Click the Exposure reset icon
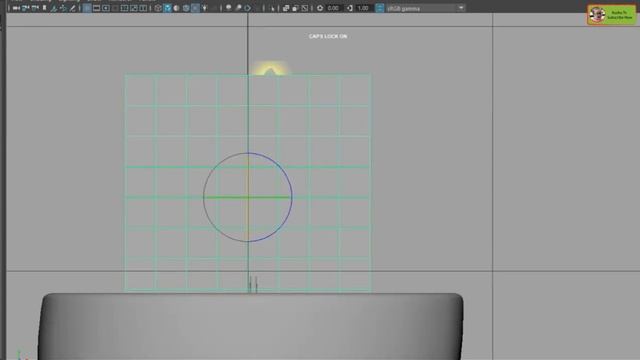Viewport: 640px width, 360px height. (320, 8)
